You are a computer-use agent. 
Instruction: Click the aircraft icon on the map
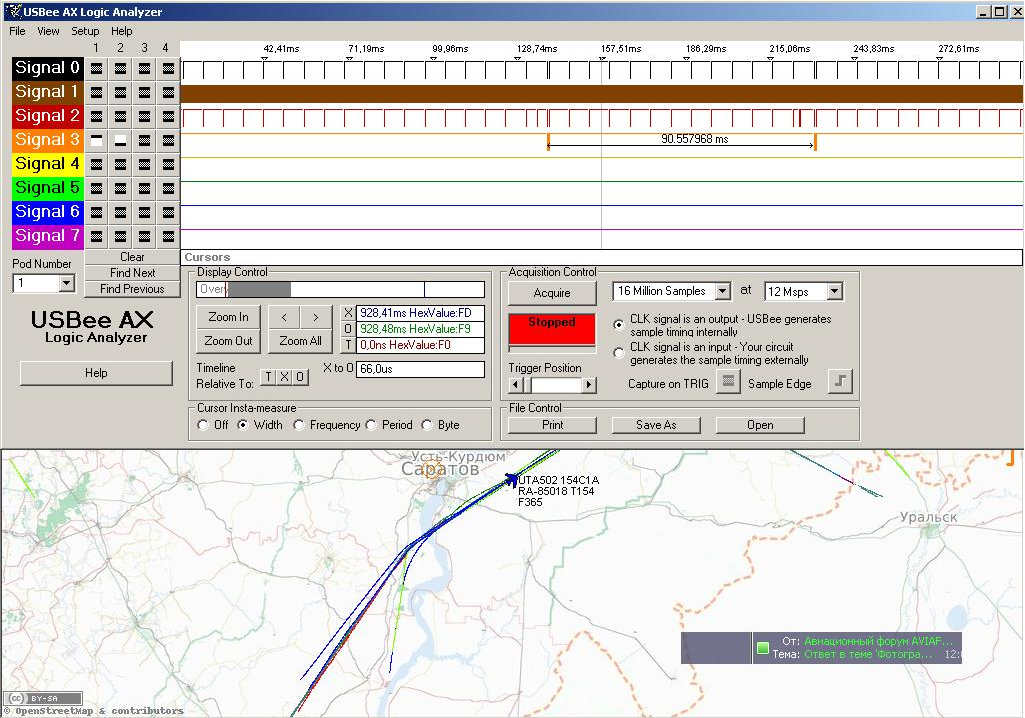pyautogui.click(x=511, y=481)
